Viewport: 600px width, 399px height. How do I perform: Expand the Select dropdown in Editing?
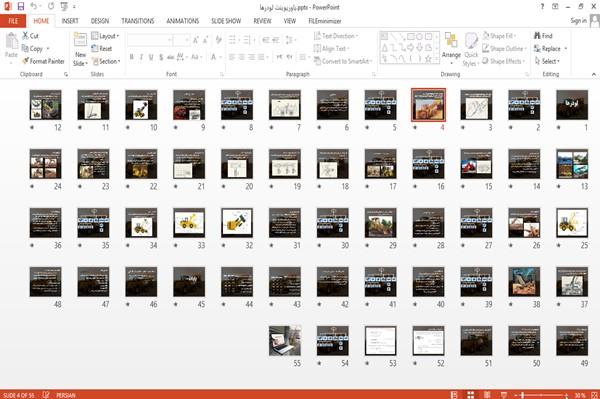pyautogui.click(x=547, y=61)
